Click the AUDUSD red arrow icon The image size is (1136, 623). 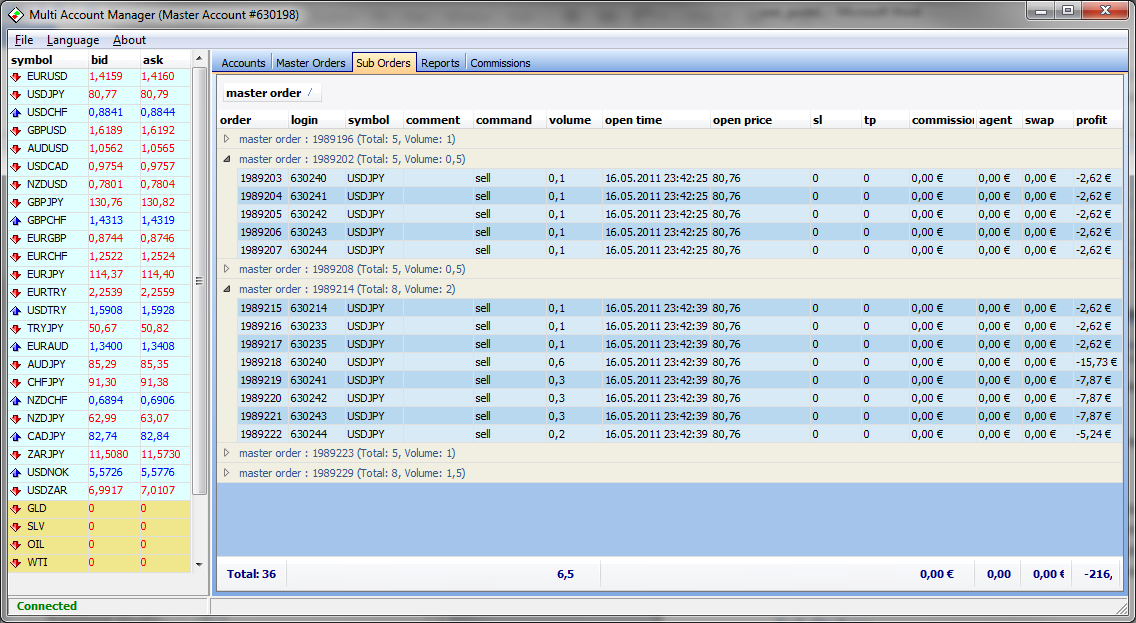pyautogui.click(x=16, y=149)
